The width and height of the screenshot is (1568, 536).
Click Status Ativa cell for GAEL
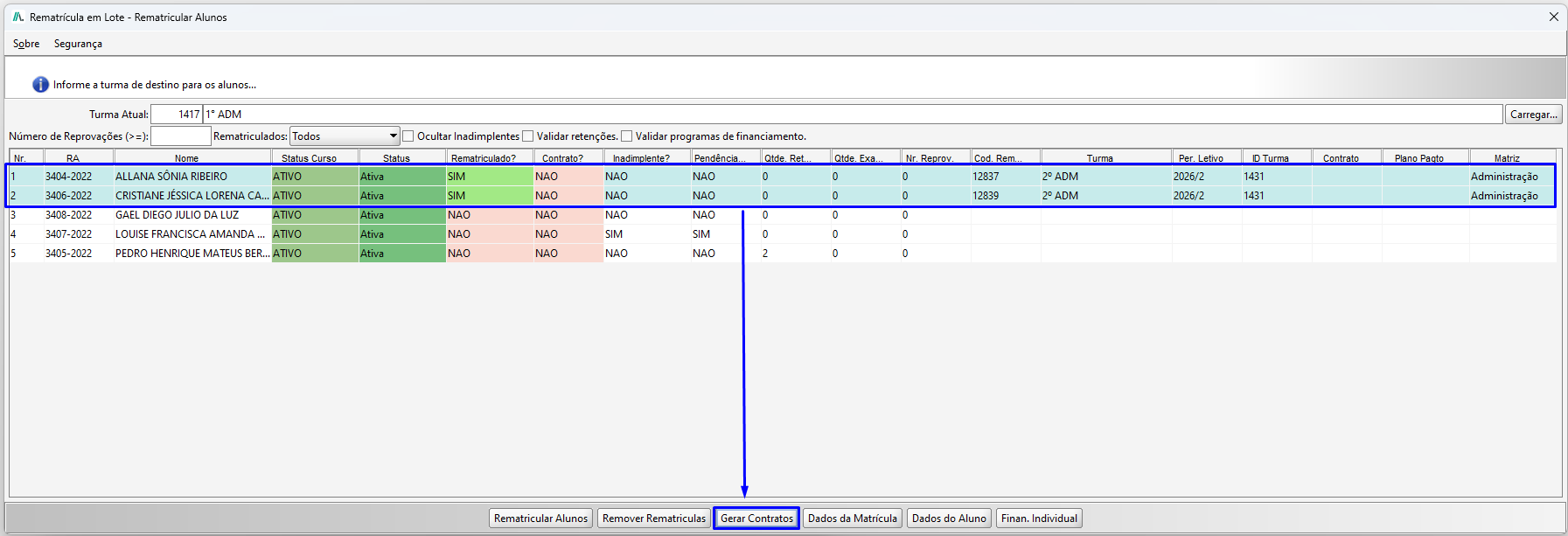(x=402, y=215)
